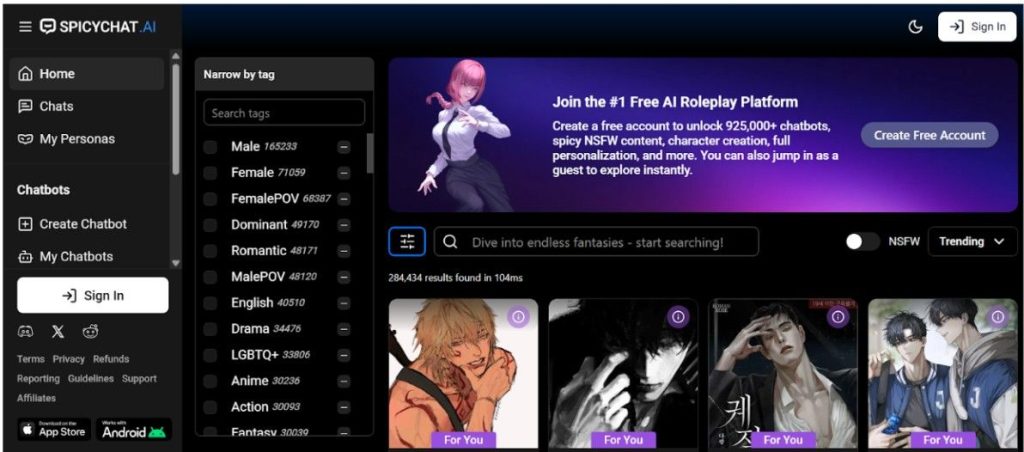Open the Affiliates link
Viewport: 1024px width, 452px height.
coord(37,398)
